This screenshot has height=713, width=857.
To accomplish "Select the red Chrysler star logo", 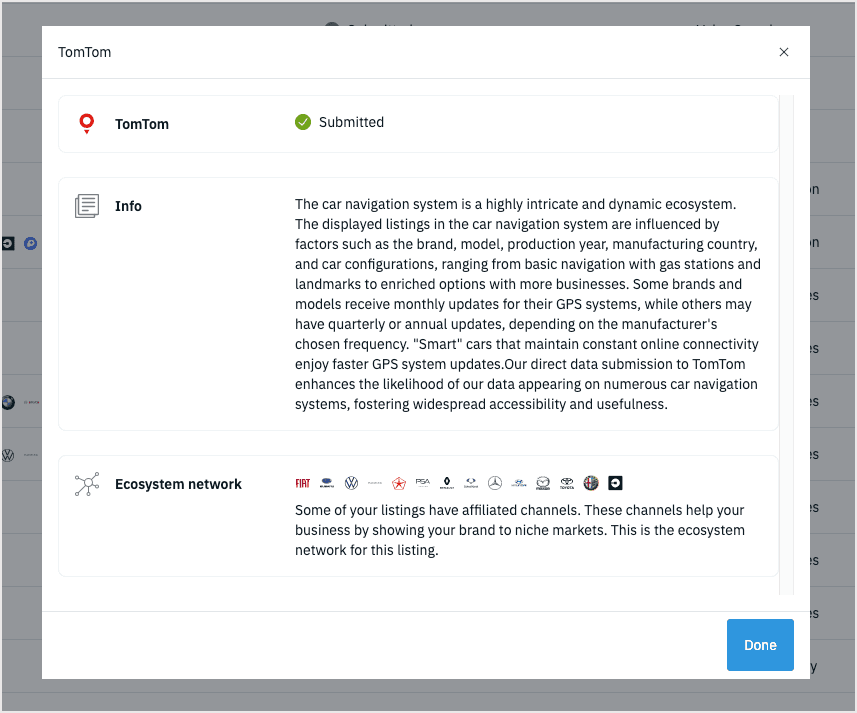I will click(399, 483).
